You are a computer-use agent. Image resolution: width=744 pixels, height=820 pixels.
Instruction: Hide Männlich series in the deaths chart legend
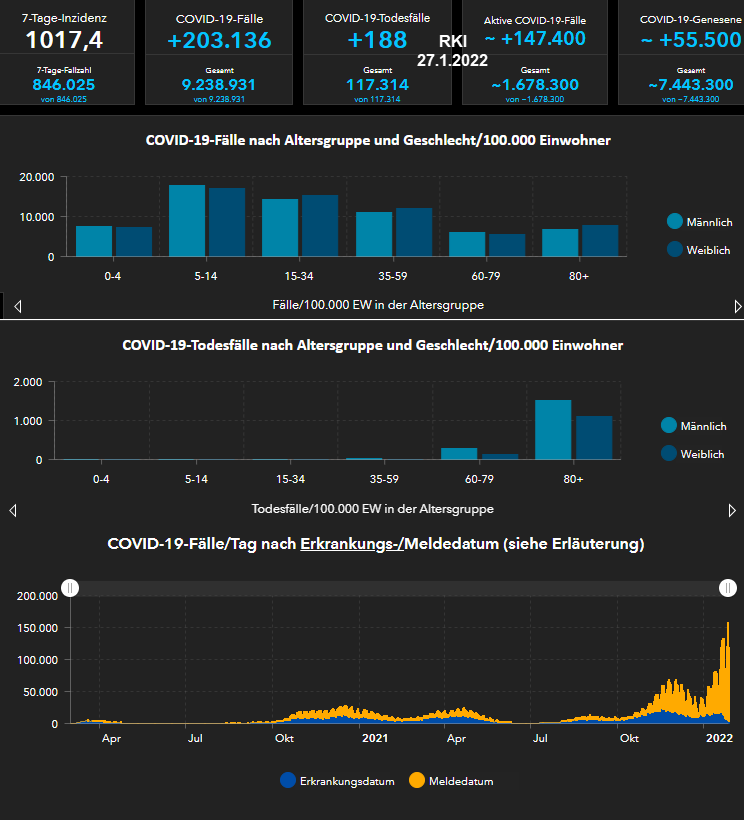(693, 426)
